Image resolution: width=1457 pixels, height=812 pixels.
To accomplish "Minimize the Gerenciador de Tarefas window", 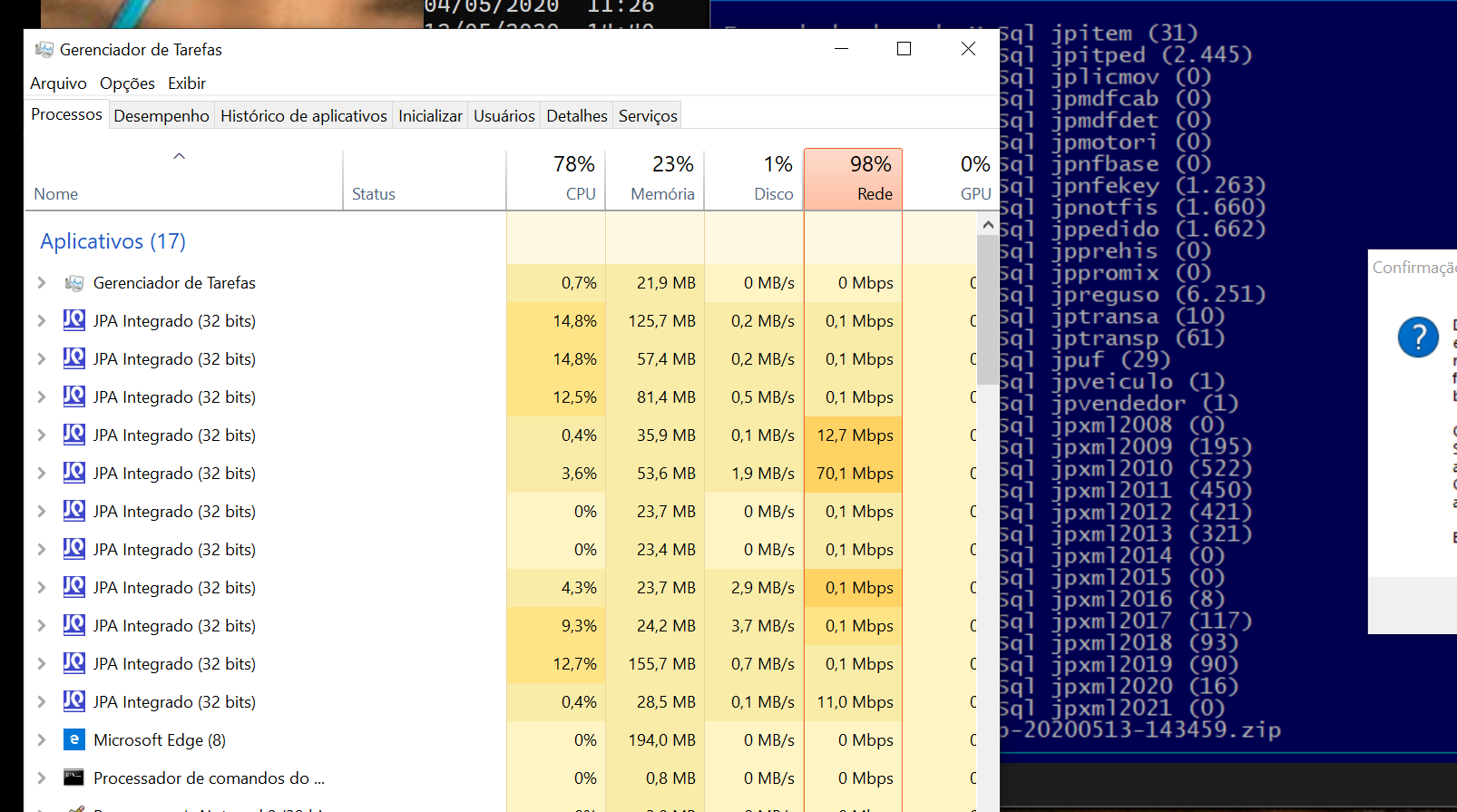I will (841, 49).
